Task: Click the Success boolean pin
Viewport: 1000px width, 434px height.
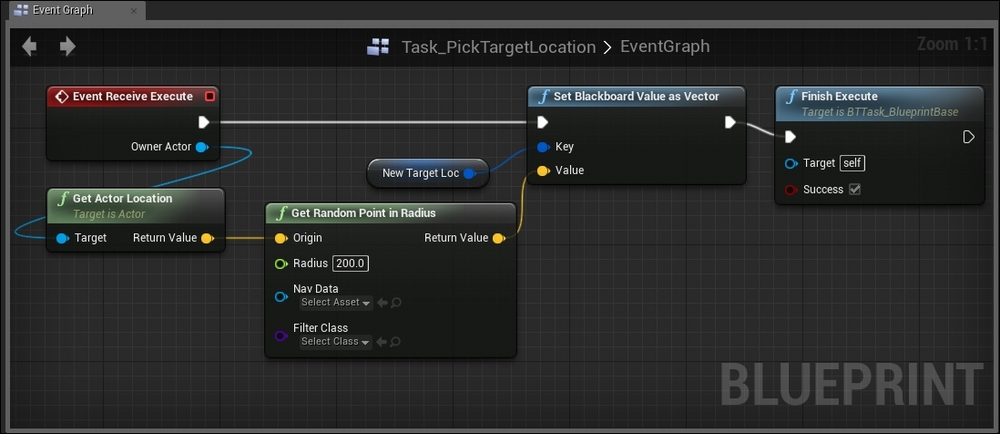Action: click(791, 190)
